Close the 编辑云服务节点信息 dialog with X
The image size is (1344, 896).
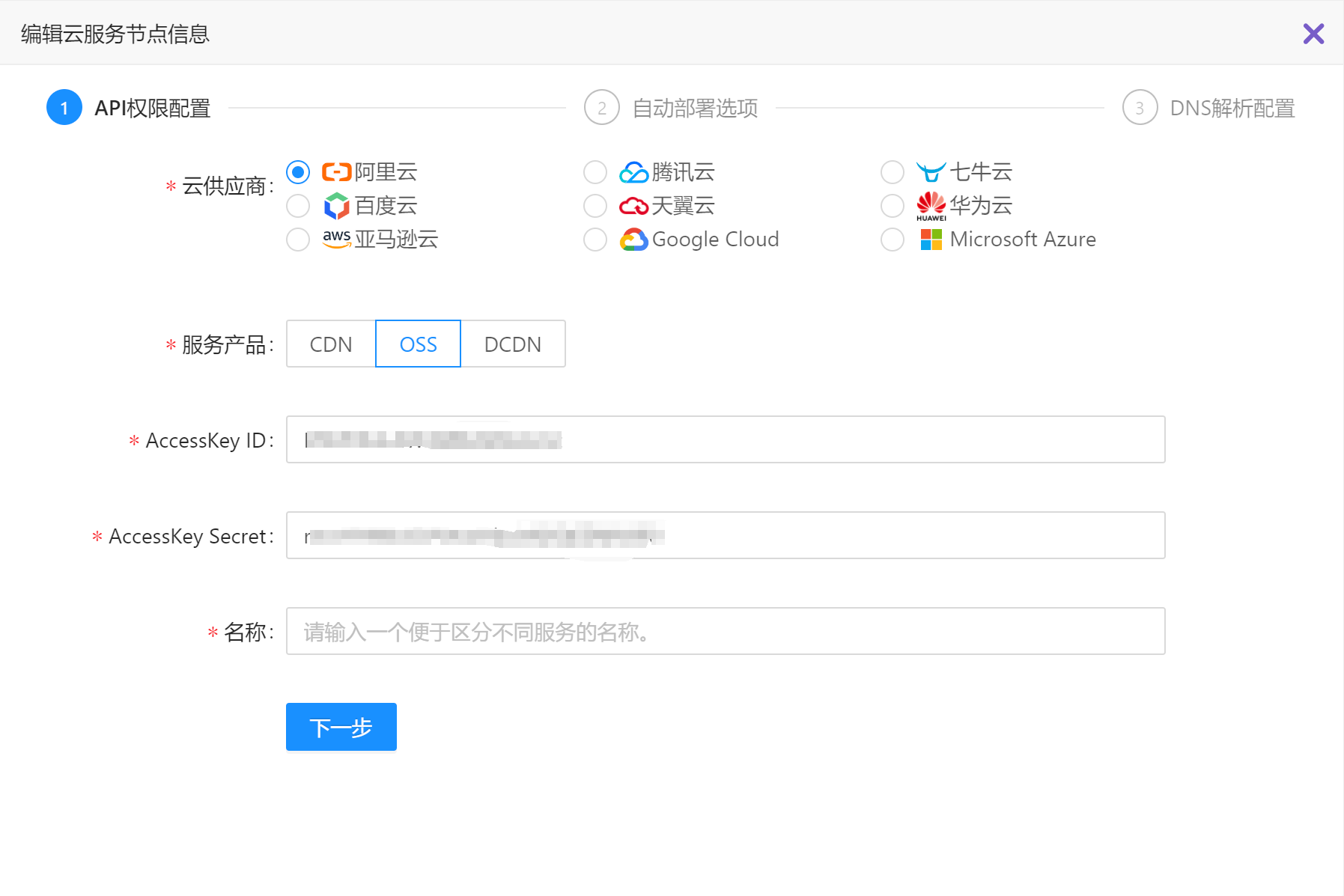coord(1313,34)
